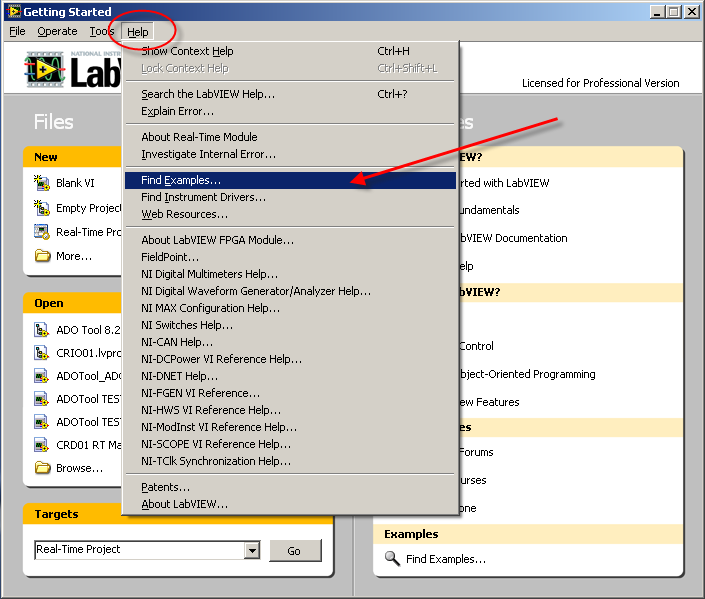Select NI-TClk Synchronization Help…
705x599 pixels.
click(x=290, y=461)
